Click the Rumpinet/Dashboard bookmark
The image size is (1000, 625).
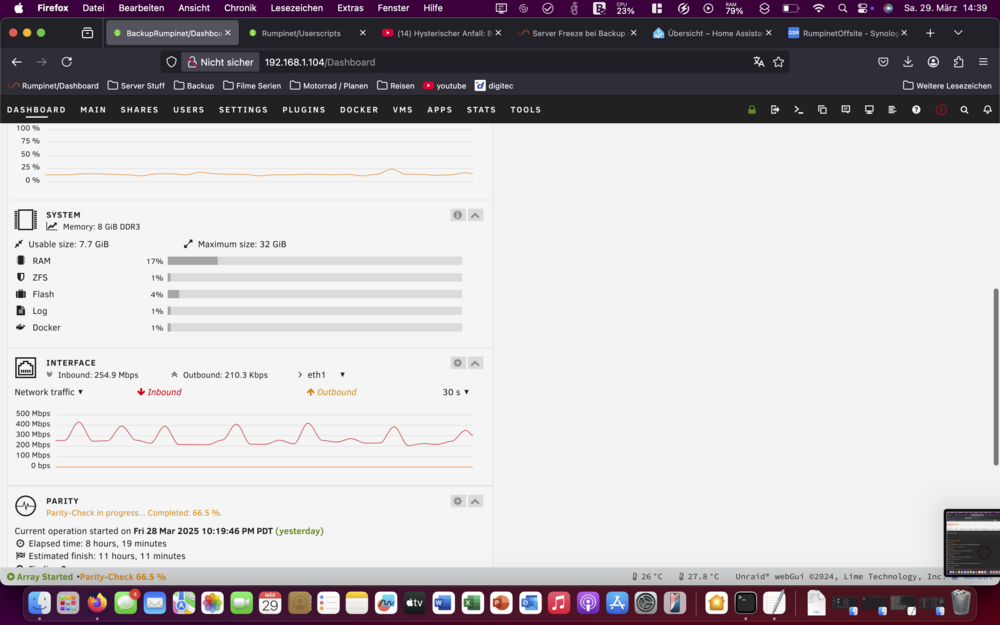pos(54,85)
